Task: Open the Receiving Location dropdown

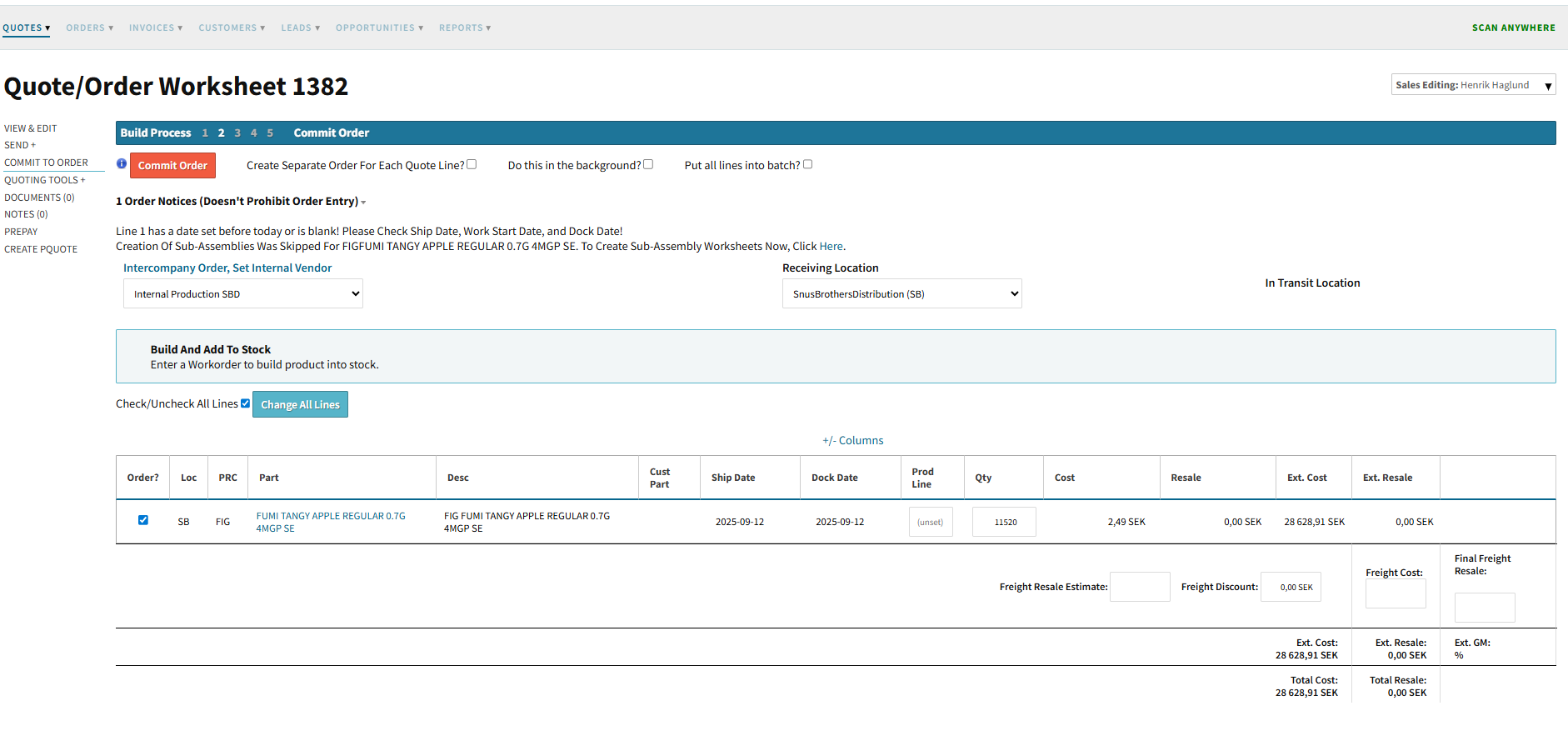Action: click(x=901, y=294)
